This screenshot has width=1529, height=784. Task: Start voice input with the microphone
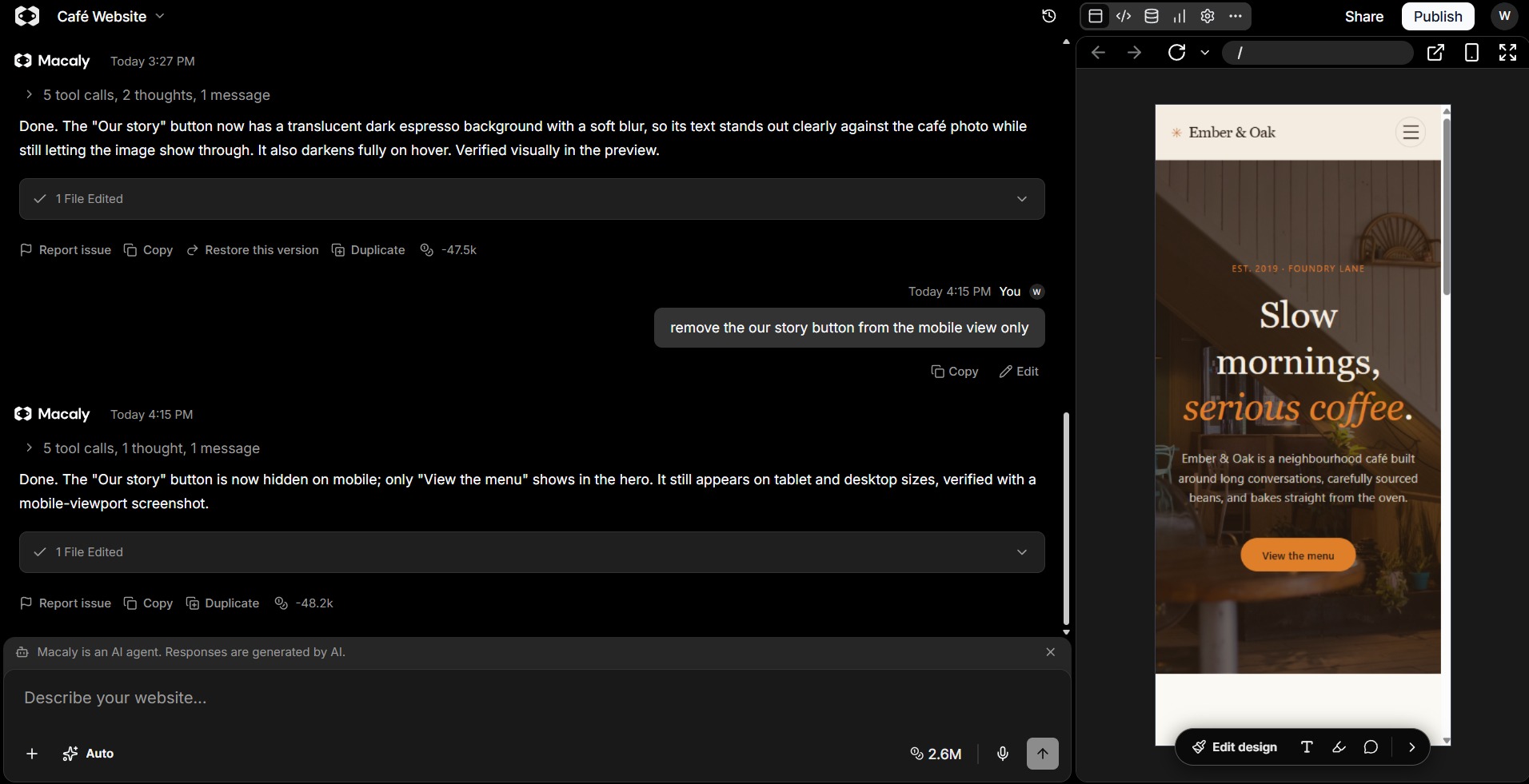pyautogui.click(x=1003, y=754)
